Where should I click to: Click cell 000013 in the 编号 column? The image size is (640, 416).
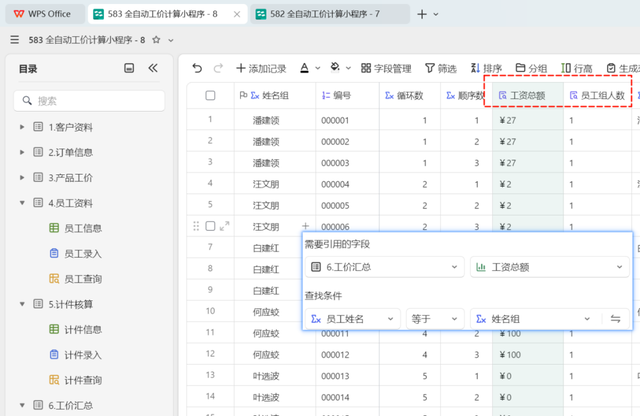click(347, 376)
